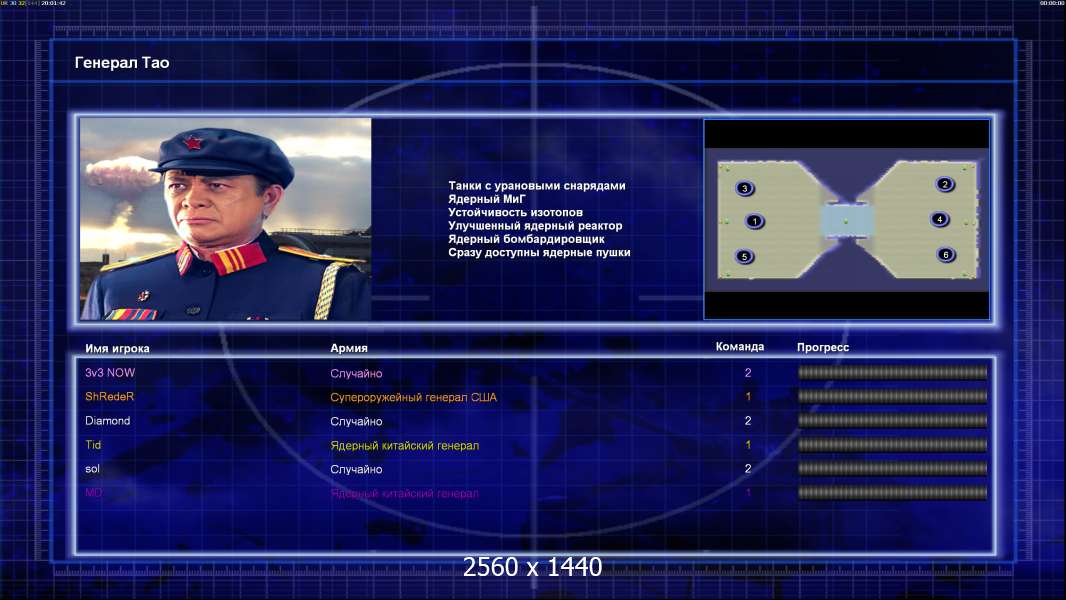The height and width of the screenshot is (600, 1066).
Task: Select player name 'Tid'
Action: point(93,445)
